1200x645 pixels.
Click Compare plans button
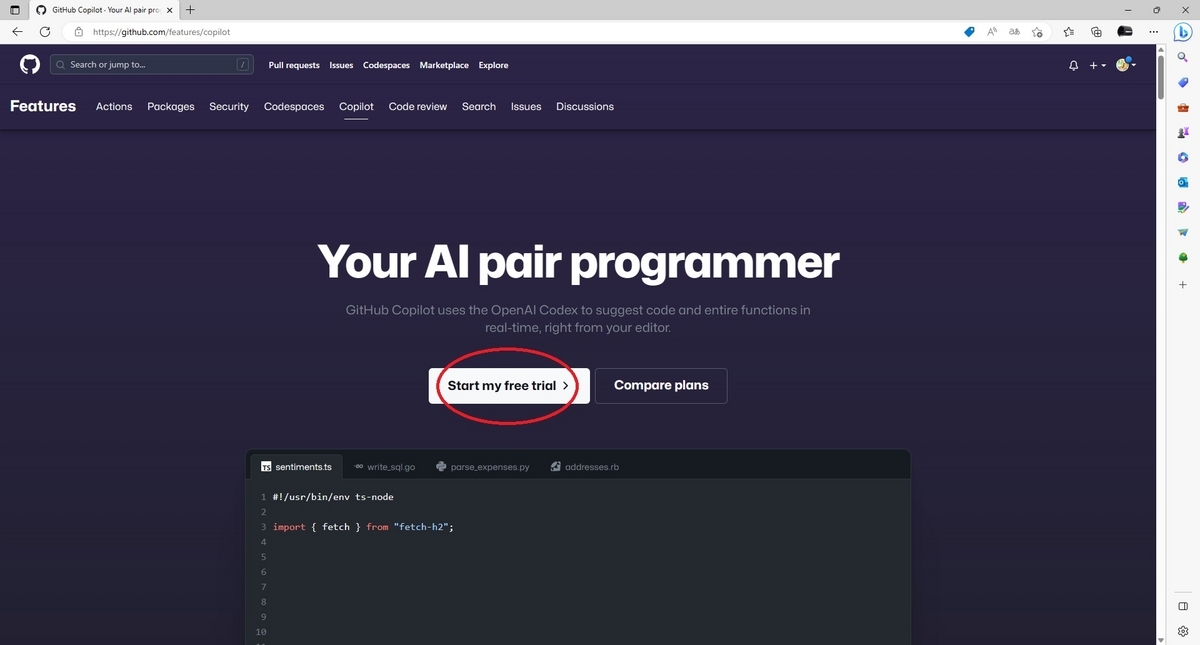[x=661, y=386]
